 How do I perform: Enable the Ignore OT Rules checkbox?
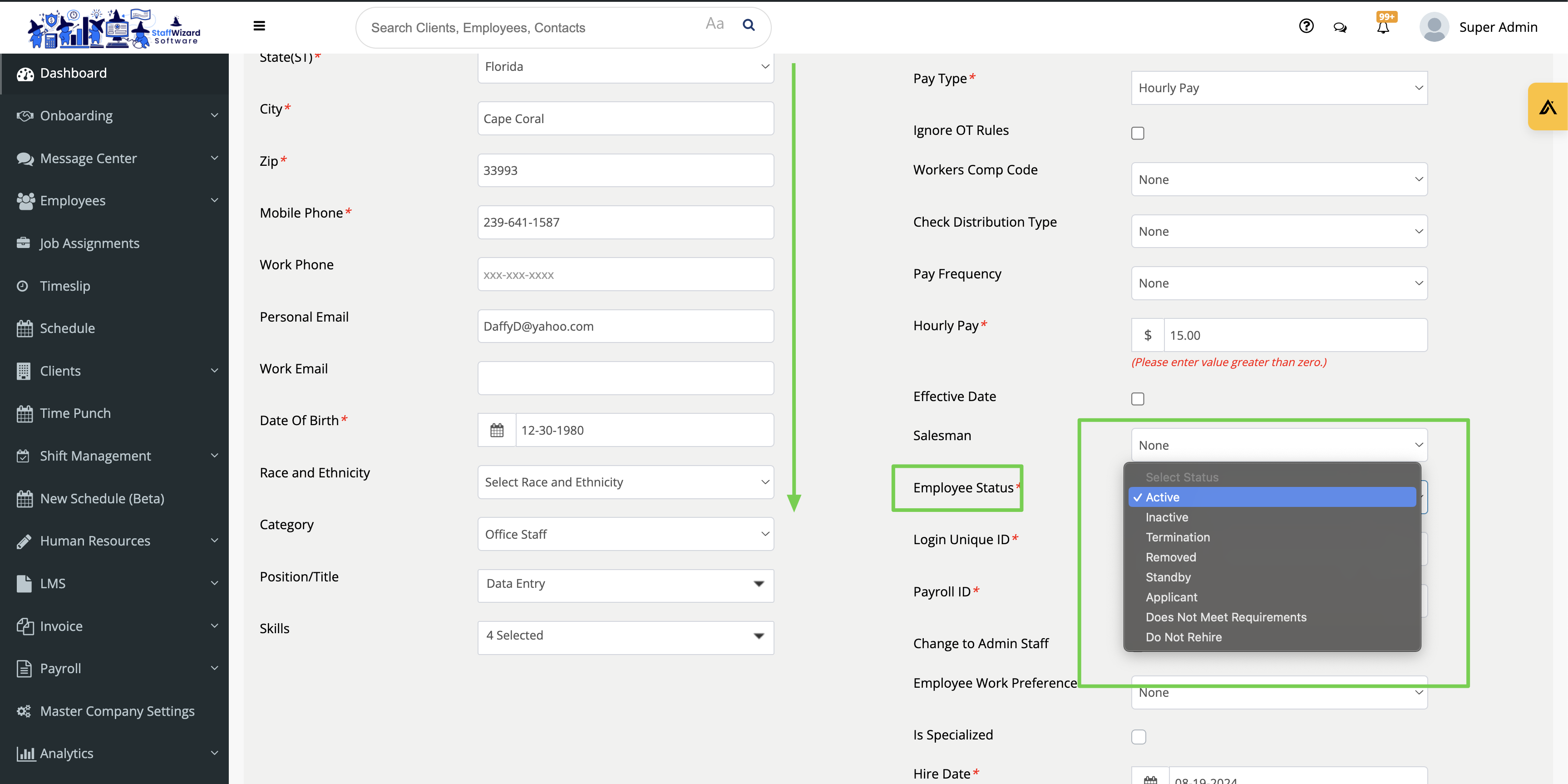click(x=1138, y=134)
